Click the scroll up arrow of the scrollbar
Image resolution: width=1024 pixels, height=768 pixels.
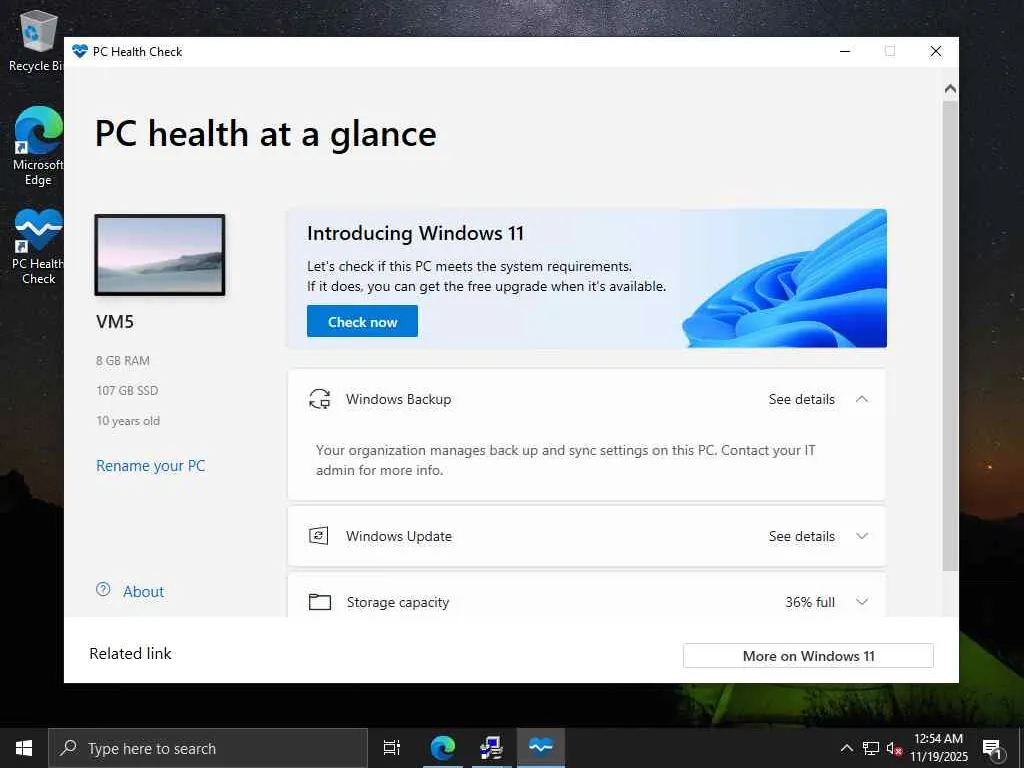coord(950,89)
